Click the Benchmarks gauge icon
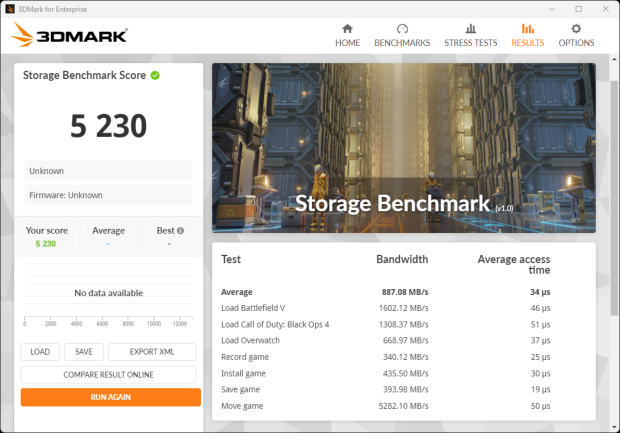Screen dimensions: 620x433 point(402,29)
